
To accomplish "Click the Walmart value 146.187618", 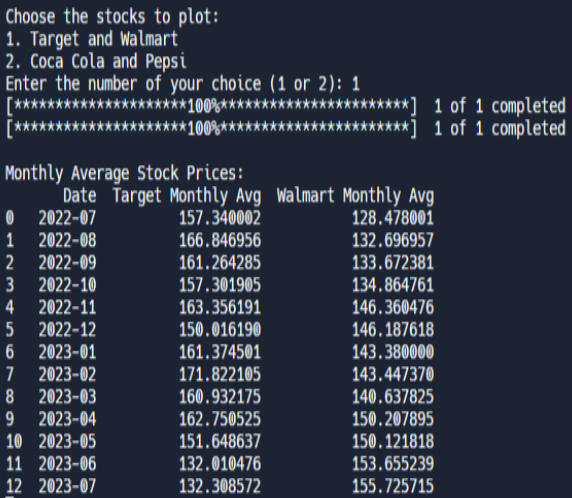I will [x=393, y=330].
